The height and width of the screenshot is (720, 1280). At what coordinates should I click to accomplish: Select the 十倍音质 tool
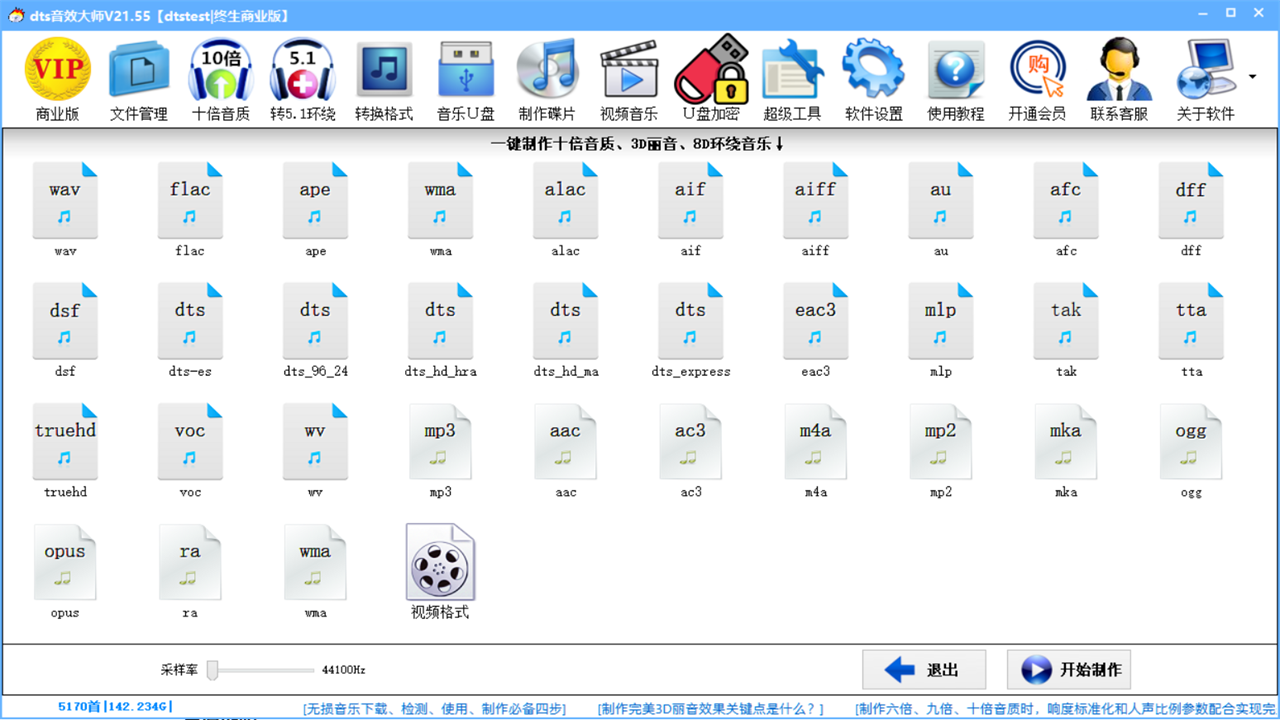[x=221, y=78]
